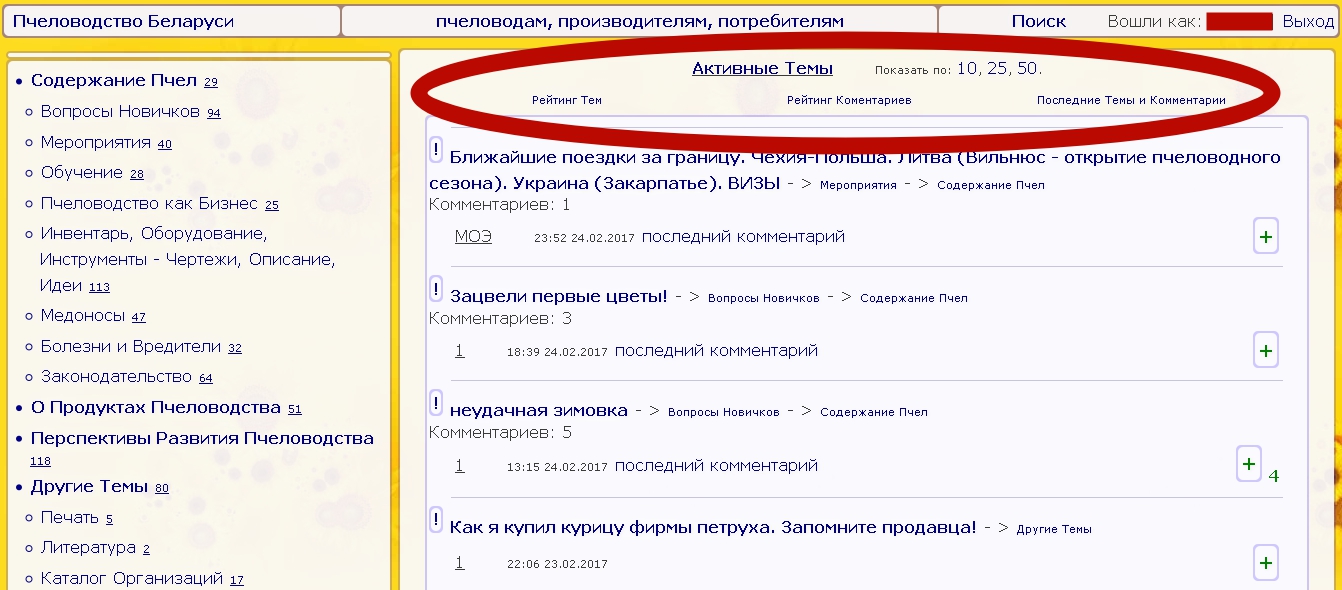
Task: Go to 'Пчеловодство Беларуси' home title
Action: (123, 21)
